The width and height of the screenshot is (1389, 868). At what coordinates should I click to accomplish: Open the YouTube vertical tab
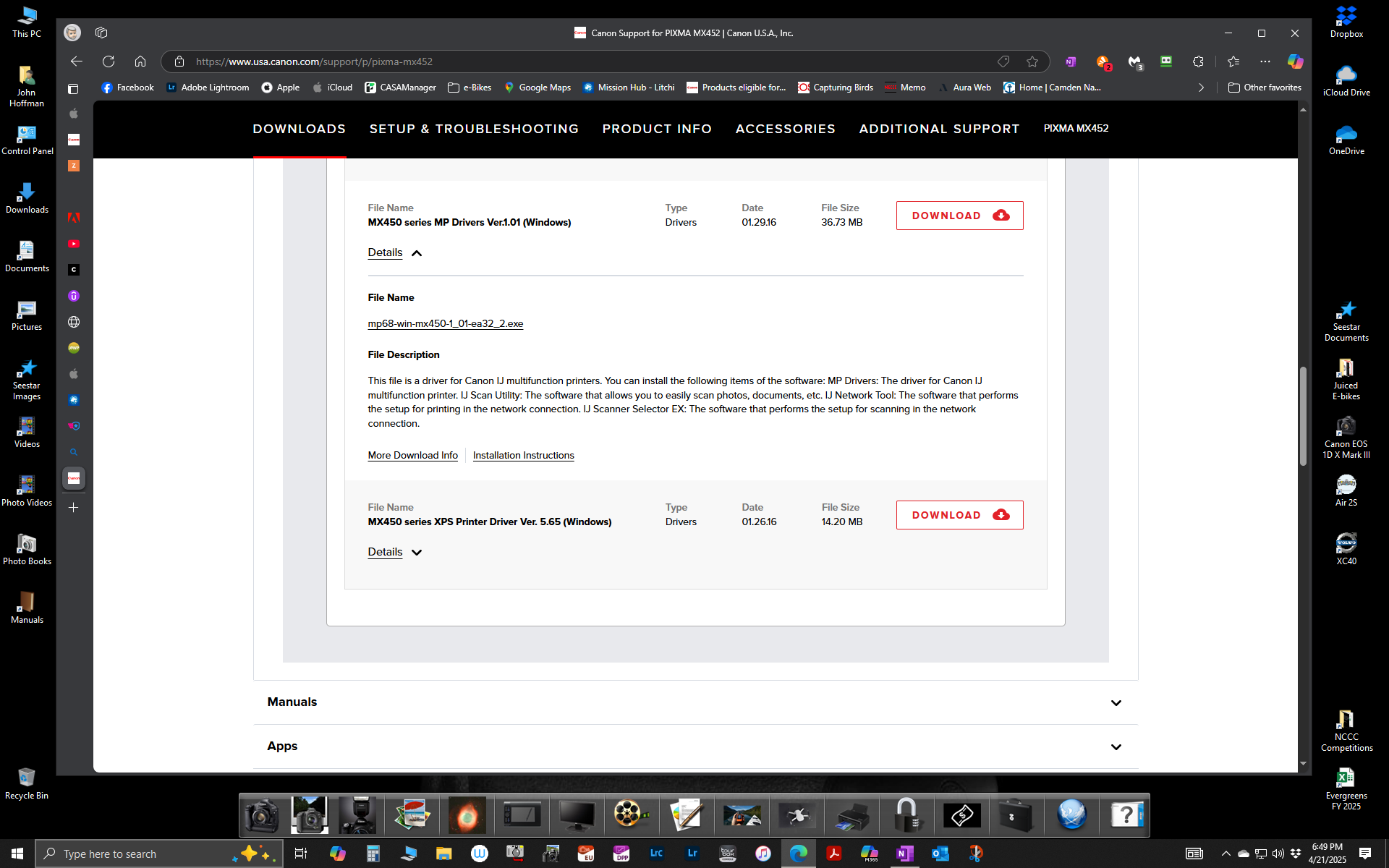click(73, 244)
